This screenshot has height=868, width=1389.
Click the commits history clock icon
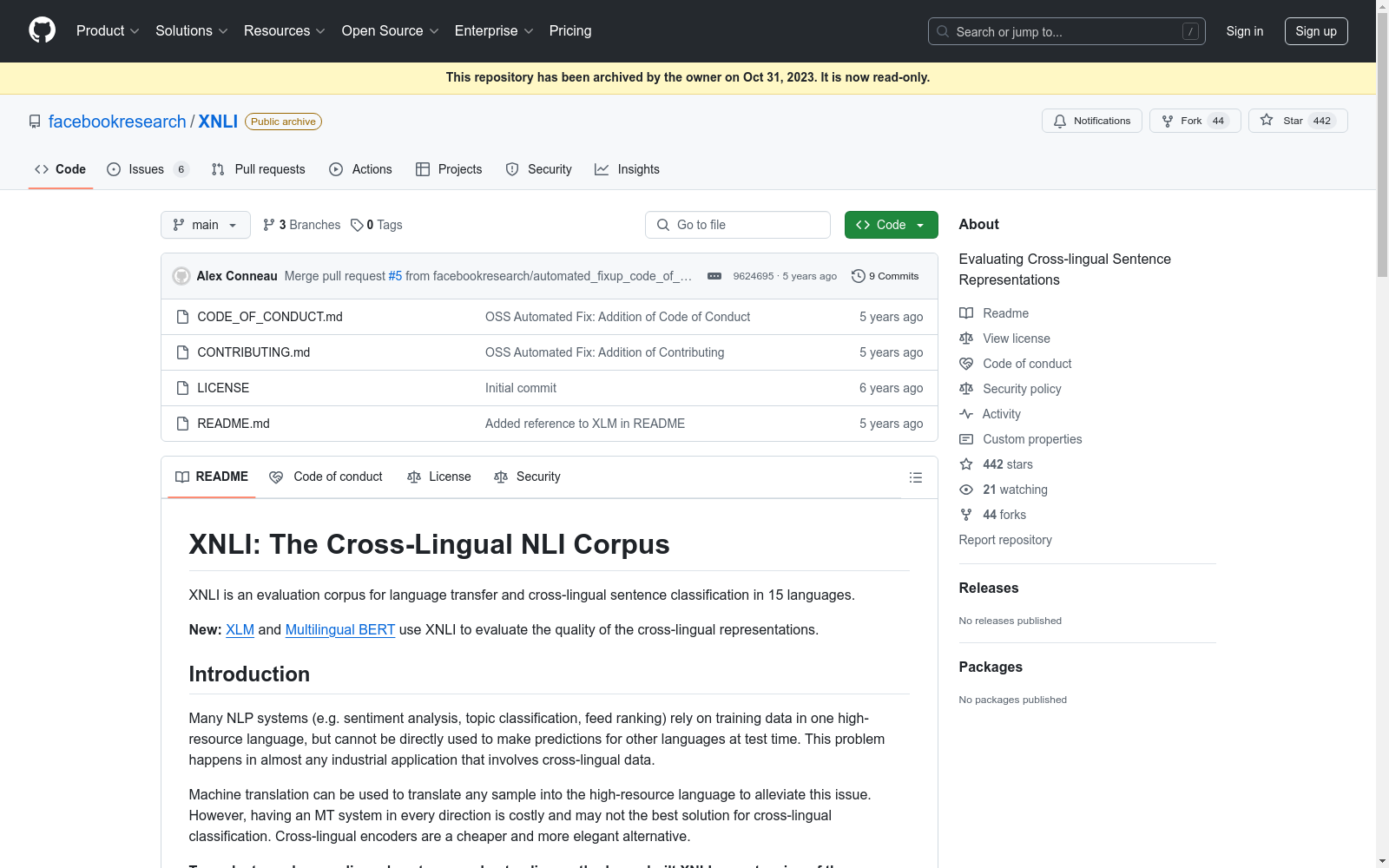[x=858, y=276]
